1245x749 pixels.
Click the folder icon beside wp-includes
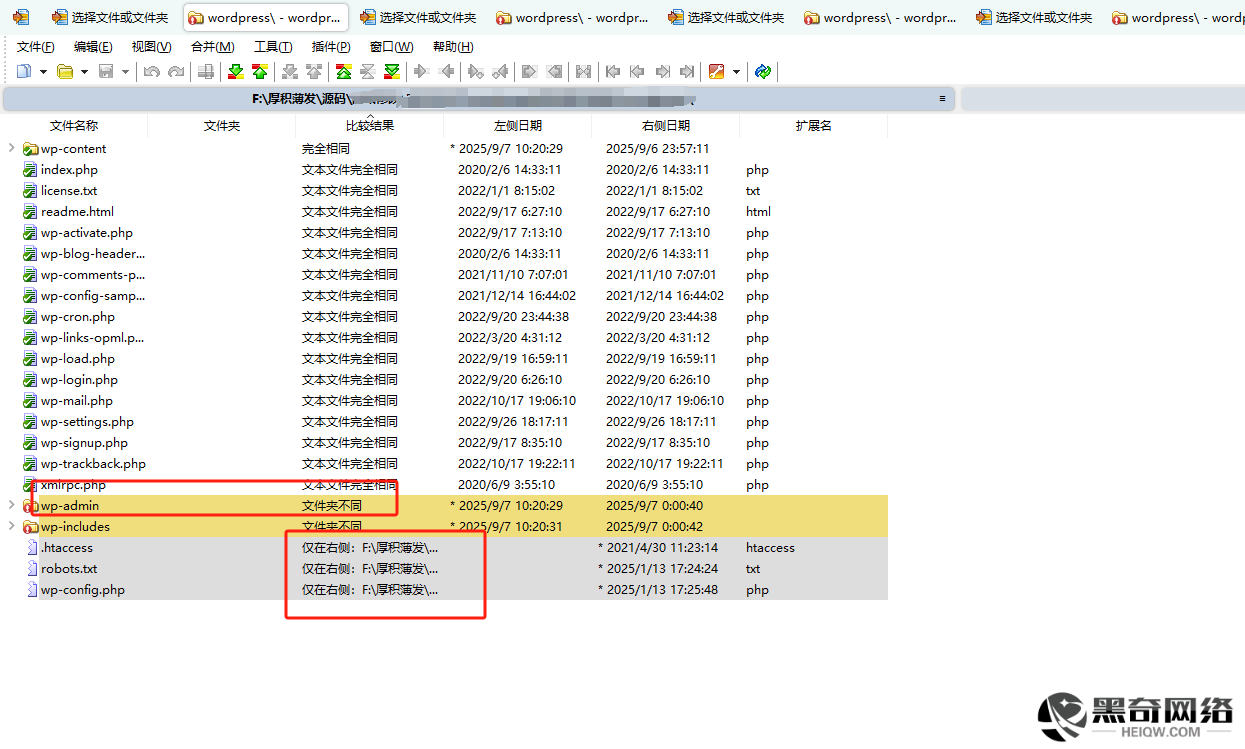(30, 527)
